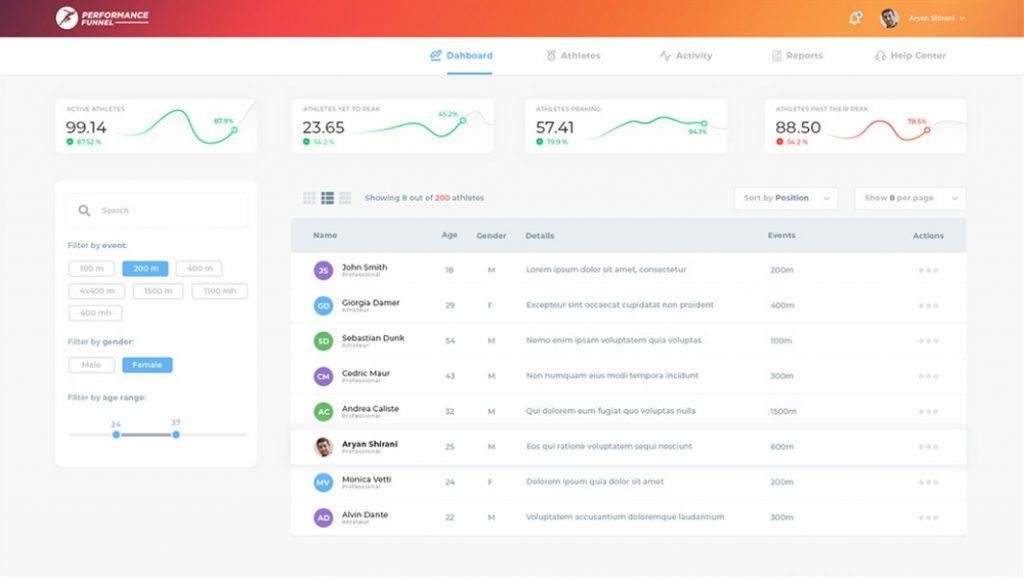Click the Performance Funnel logo
The image size is (1024, 577).
click(103, 18)
